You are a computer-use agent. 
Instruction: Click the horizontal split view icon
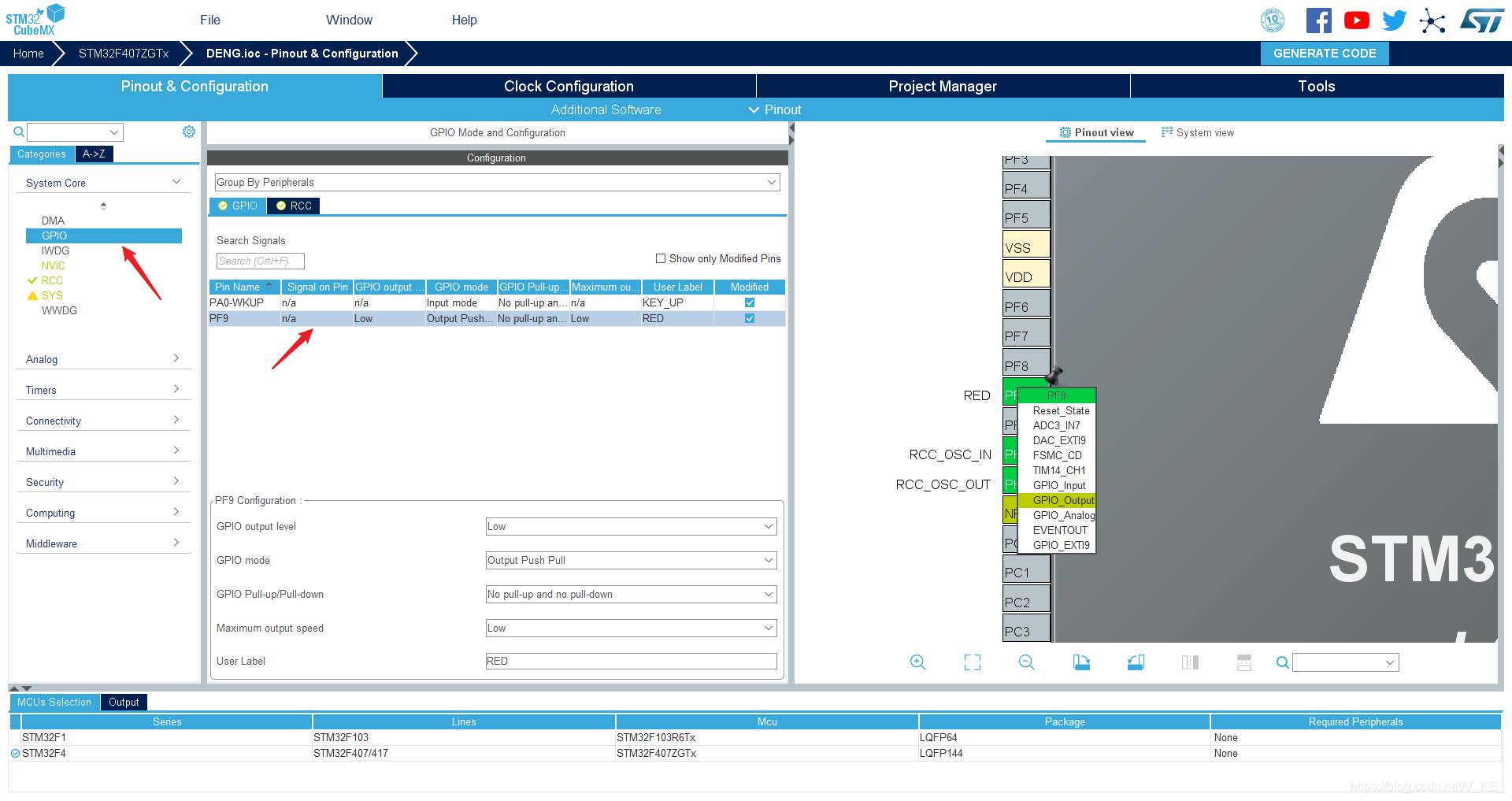1244,662
